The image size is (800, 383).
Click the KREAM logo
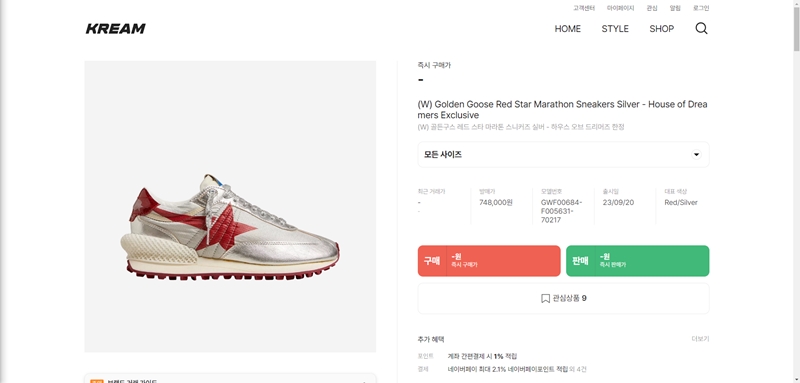[x=115, y=29]
